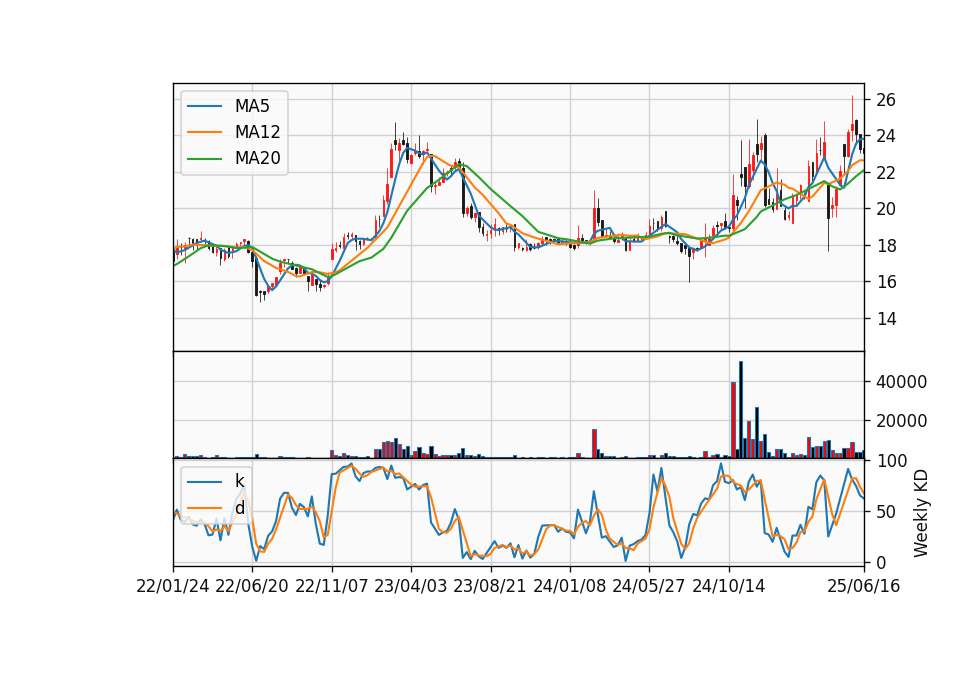Screen dimensions: 960x690
Task: Click the price axis value 16
Action: (886, 282)
